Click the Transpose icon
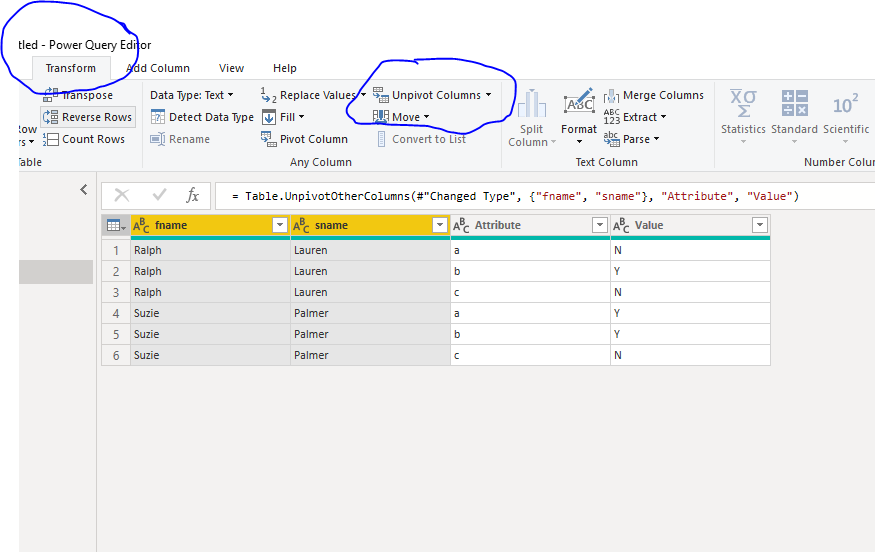This screenshot has height=552, width=875. [x=51, y=95]
